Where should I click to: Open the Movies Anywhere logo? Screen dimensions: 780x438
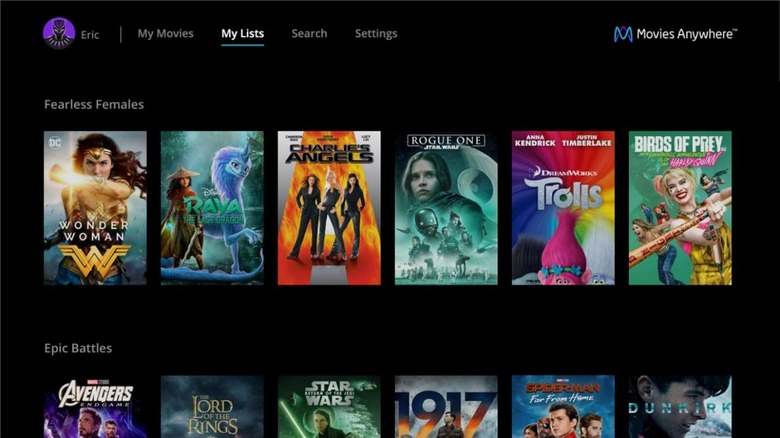(x=675, y=34)
